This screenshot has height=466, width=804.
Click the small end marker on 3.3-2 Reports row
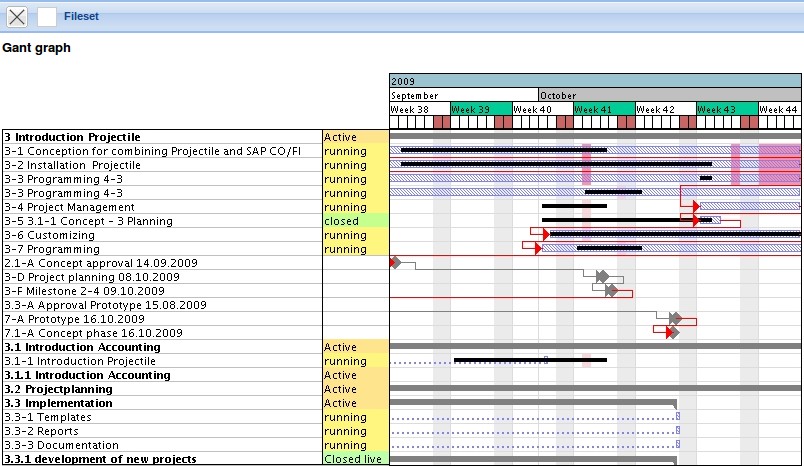[677, 430]
